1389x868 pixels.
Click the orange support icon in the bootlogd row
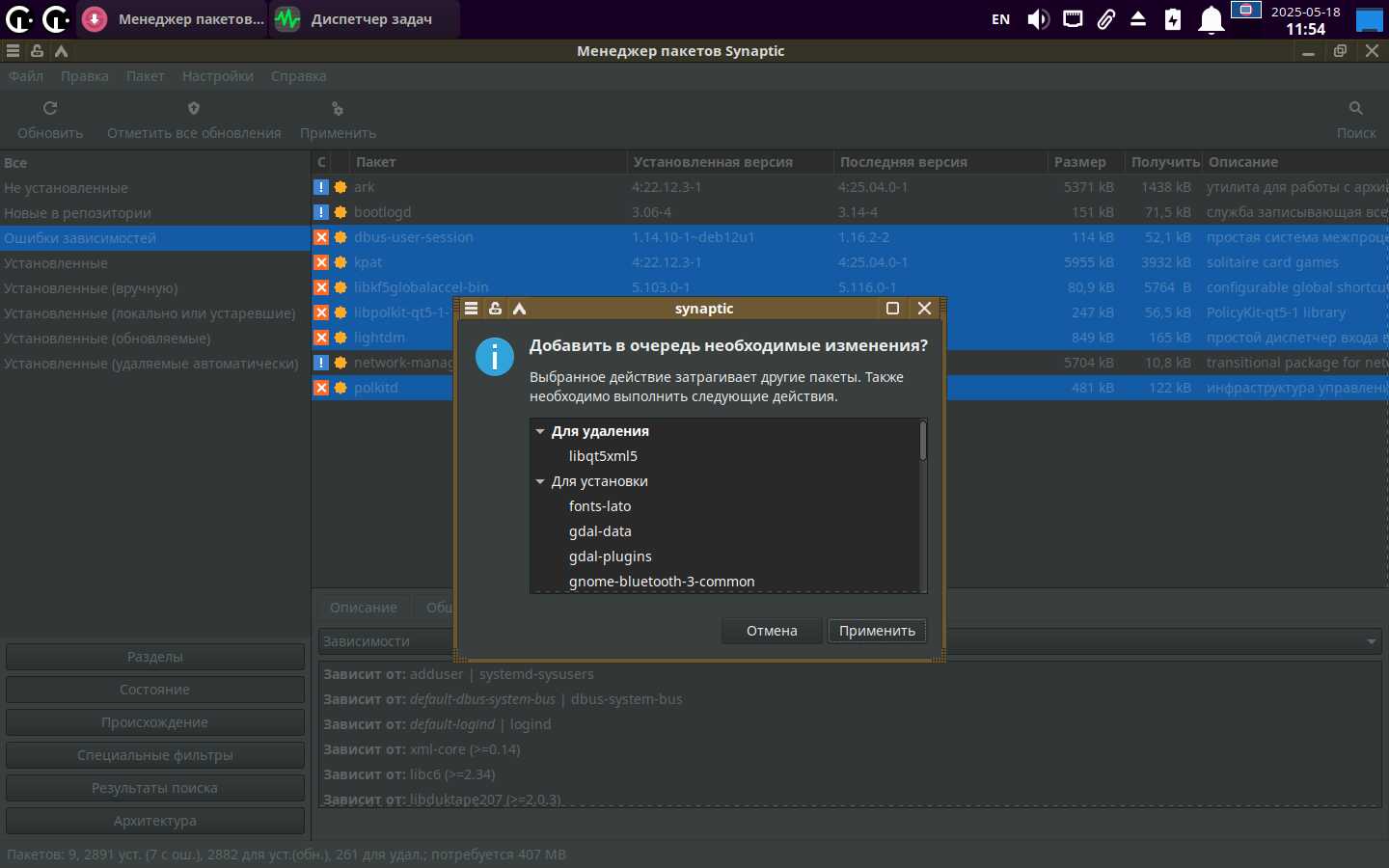pyautogui.click(x=340, y=212)
